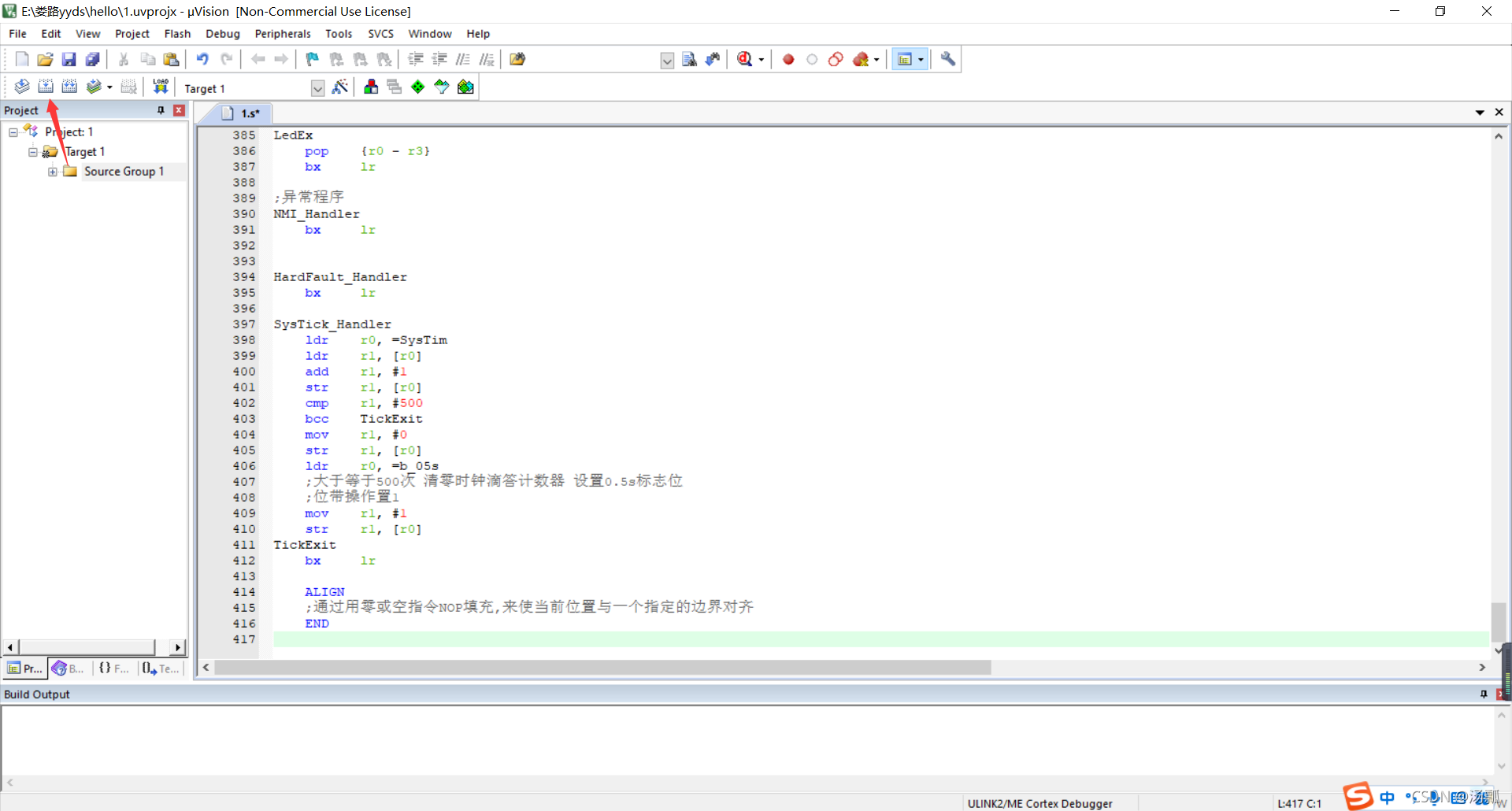This screenshot has width=1512, height=811.
Task: Select Software Packs green diamond
Action: click(x=418, y=87)
